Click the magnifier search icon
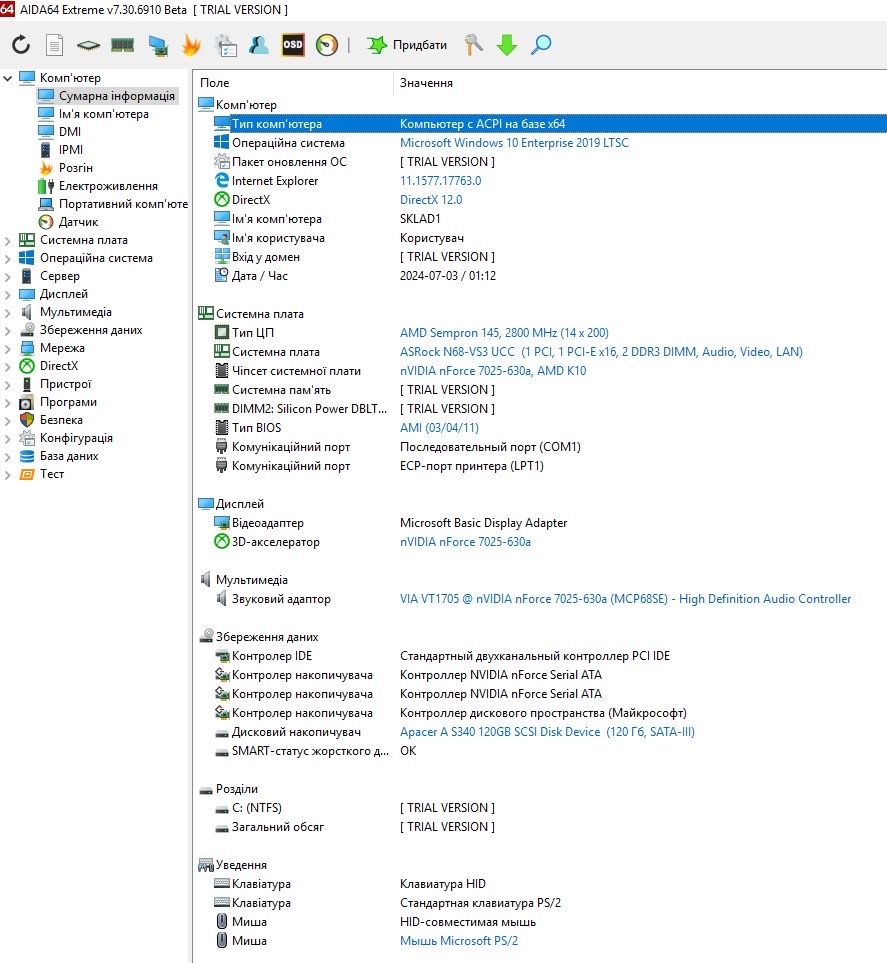This screenshot has height=963, width=887. 541,45
